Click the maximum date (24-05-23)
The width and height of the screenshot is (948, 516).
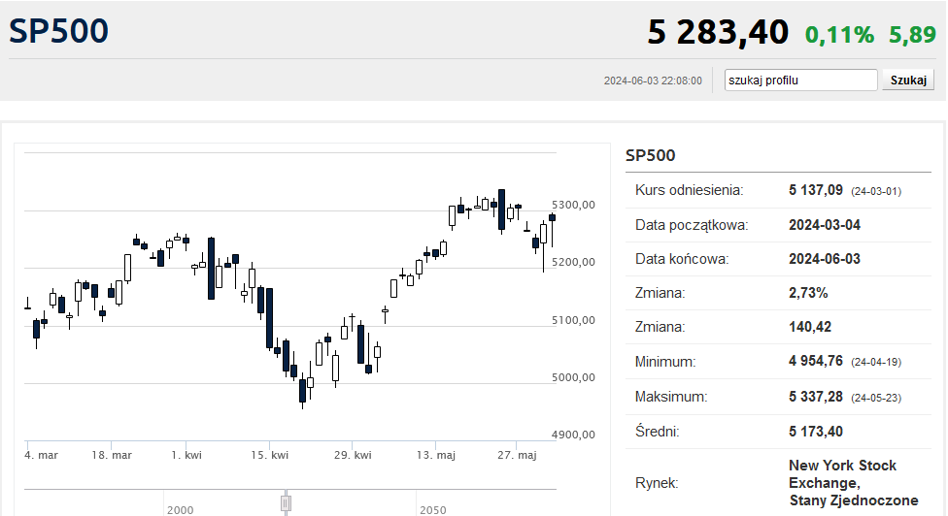[x=876, y=398]
